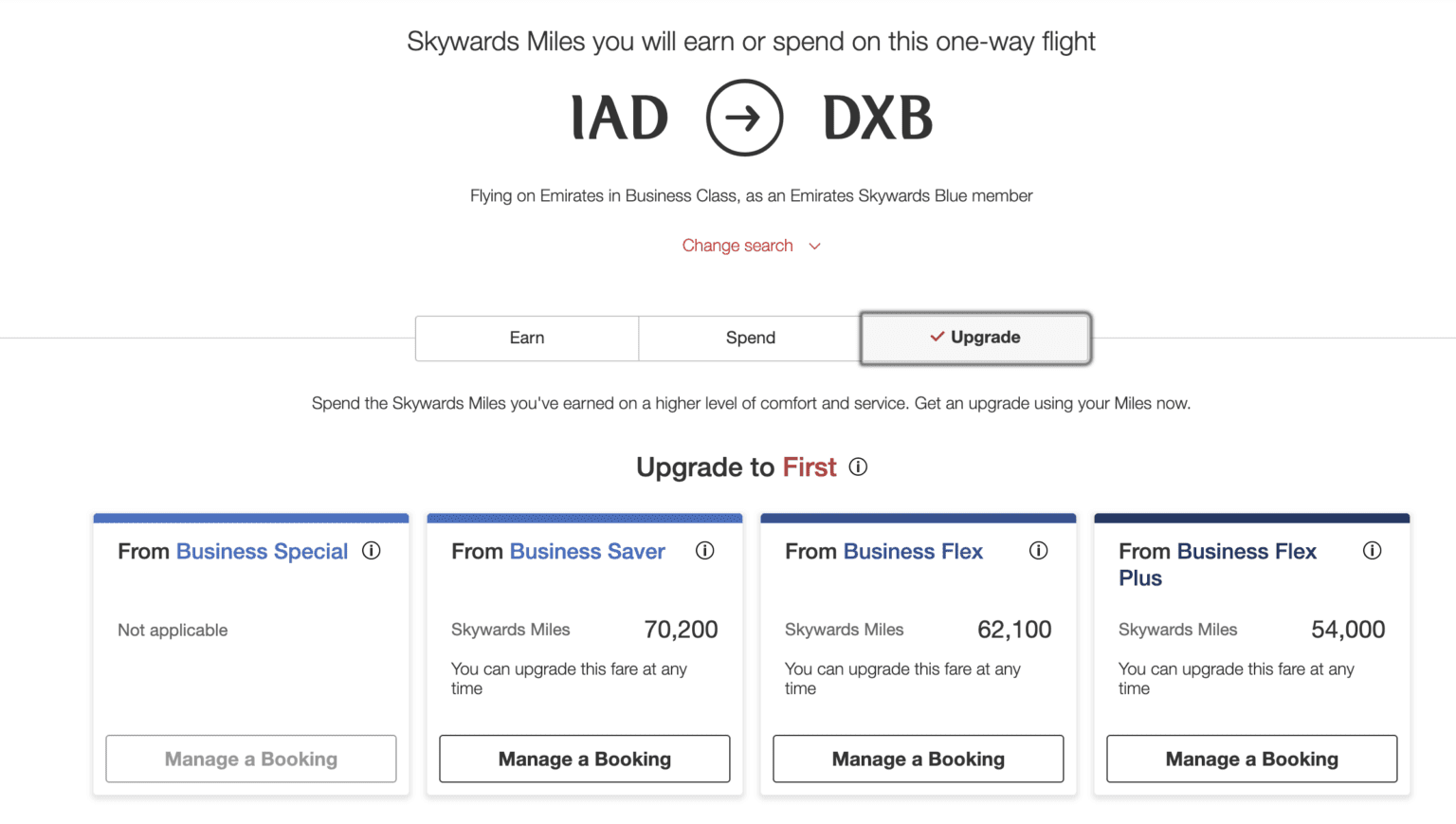
Task: Click the circled arrow between IAD and DXB
Action: 745,118
